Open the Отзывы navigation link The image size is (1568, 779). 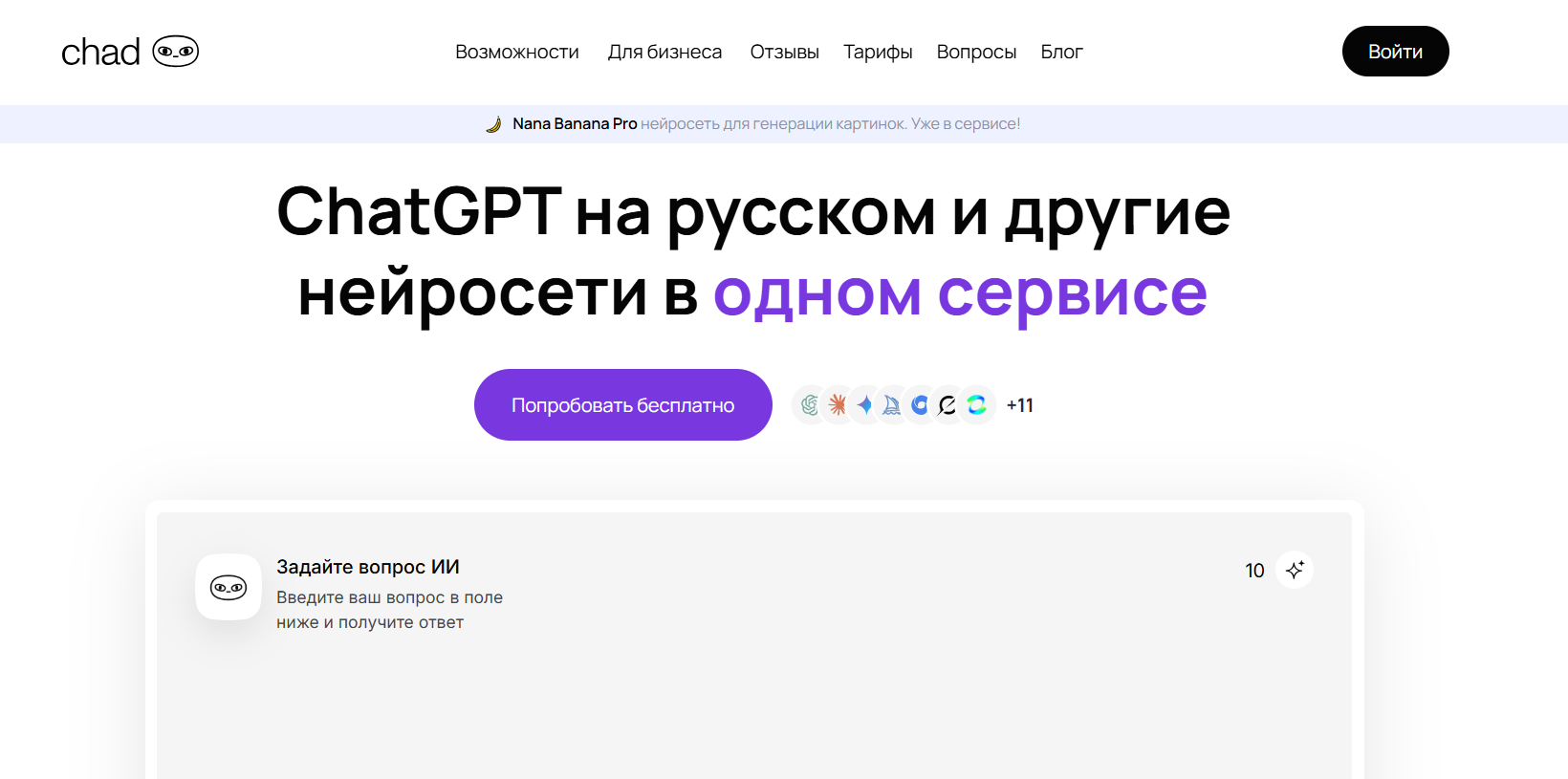coord(784,52)
